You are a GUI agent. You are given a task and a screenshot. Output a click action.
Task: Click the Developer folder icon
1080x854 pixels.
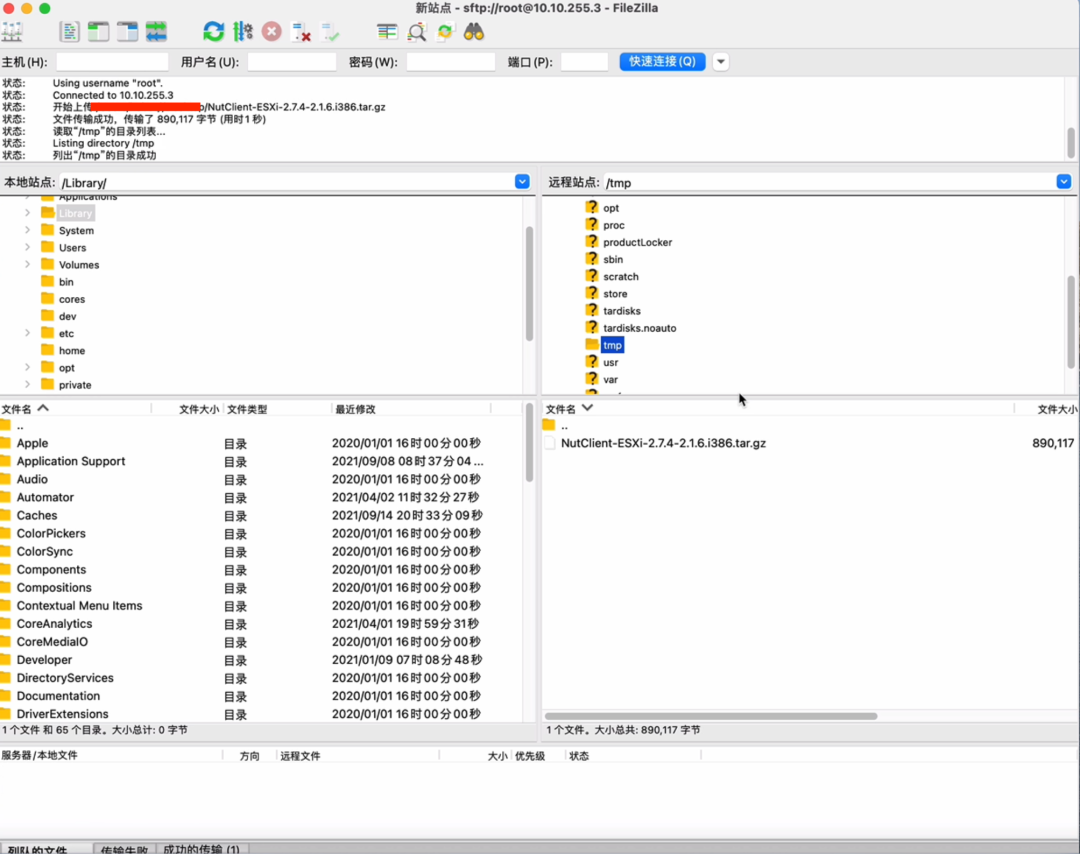pos(6,659)
